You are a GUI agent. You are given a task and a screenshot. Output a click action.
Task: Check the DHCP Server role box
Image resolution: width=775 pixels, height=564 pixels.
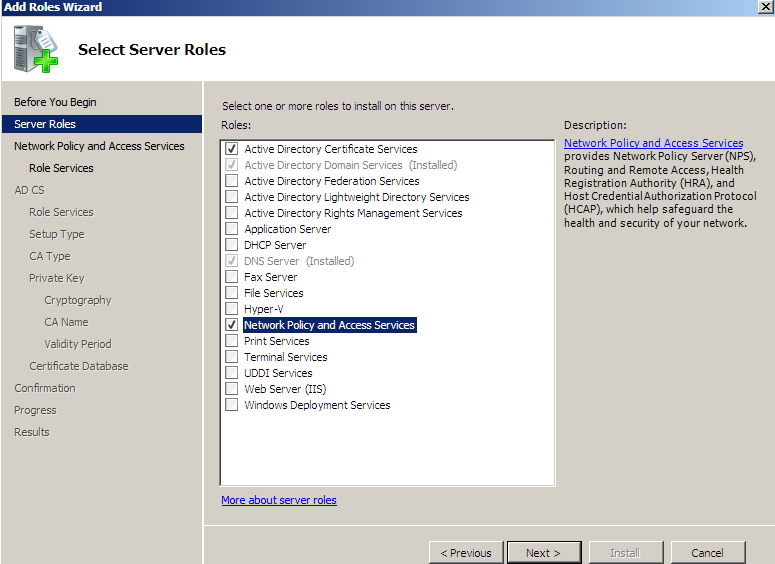click(231, 245)
